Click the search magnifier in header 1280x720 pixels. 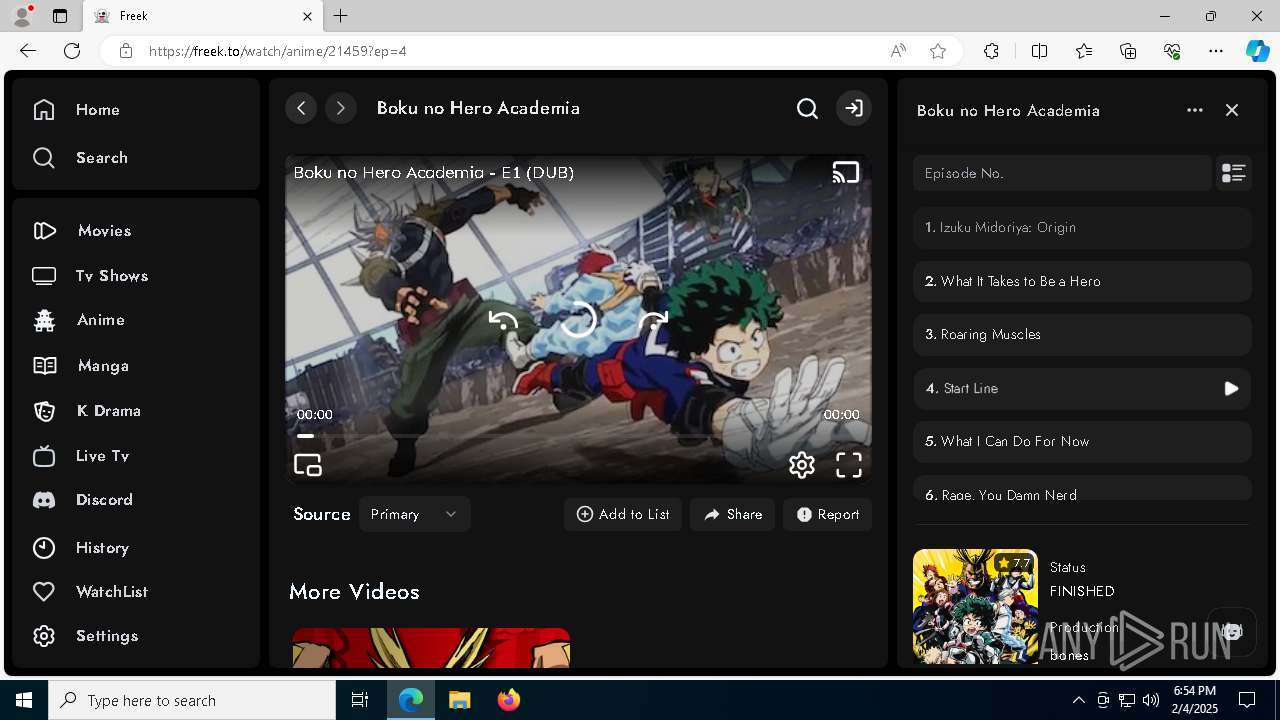tap(807, 108)
